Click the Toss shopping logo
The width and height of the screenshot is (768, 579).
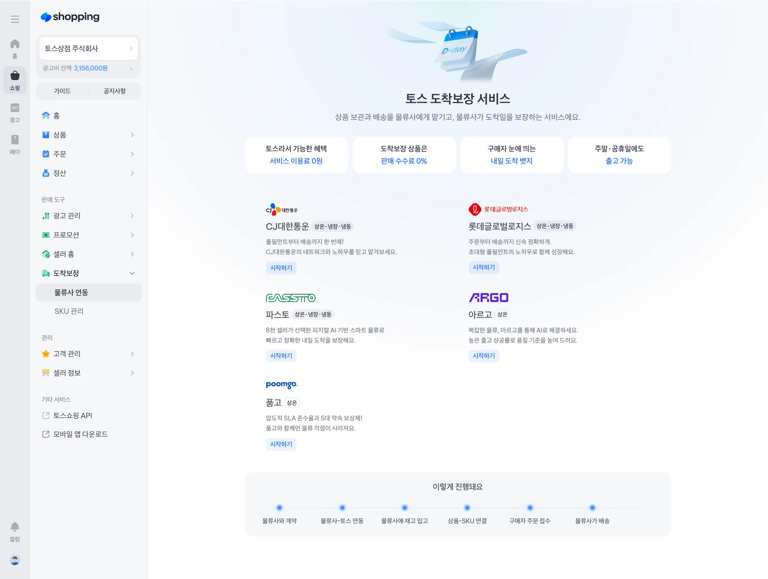[70, 17]
